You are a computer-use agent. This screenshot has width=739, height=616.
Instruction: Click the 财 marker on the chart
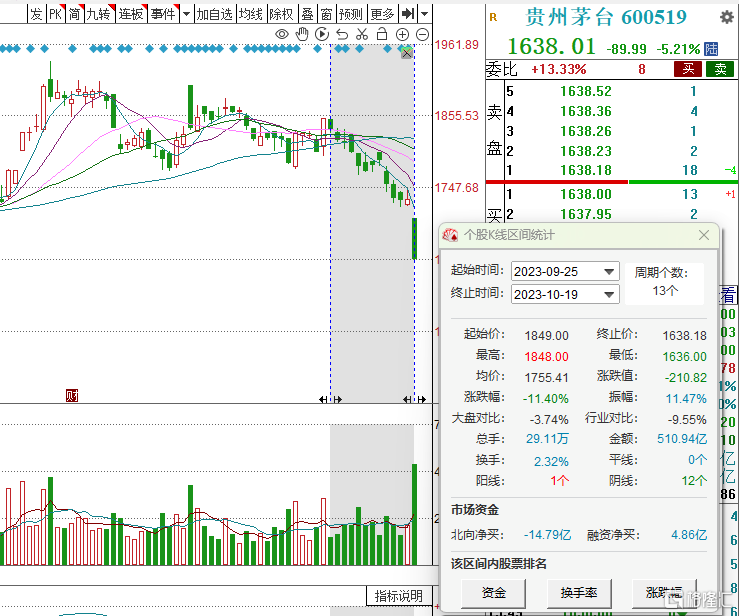(x=72, y=395)
